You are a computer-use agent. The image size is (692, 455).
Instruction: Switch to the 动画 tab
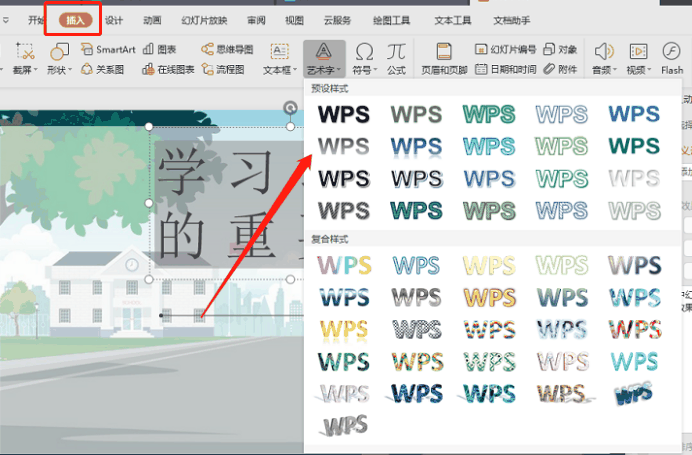click(152, 20)
